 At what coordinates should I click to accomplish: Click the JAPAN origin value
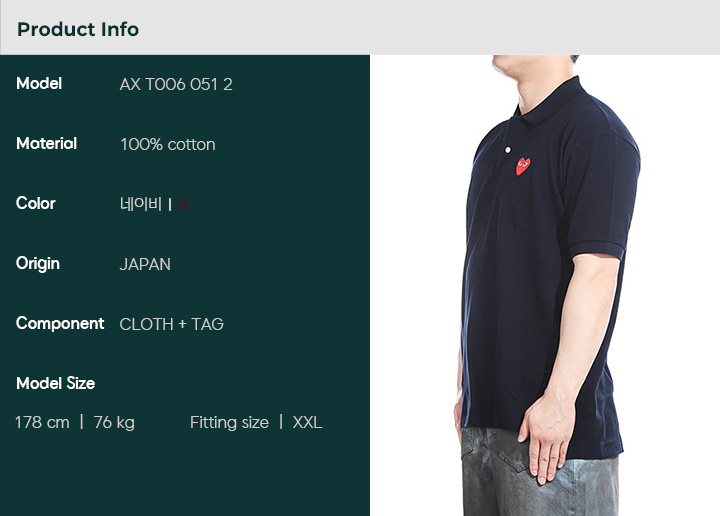coord(145,264)
